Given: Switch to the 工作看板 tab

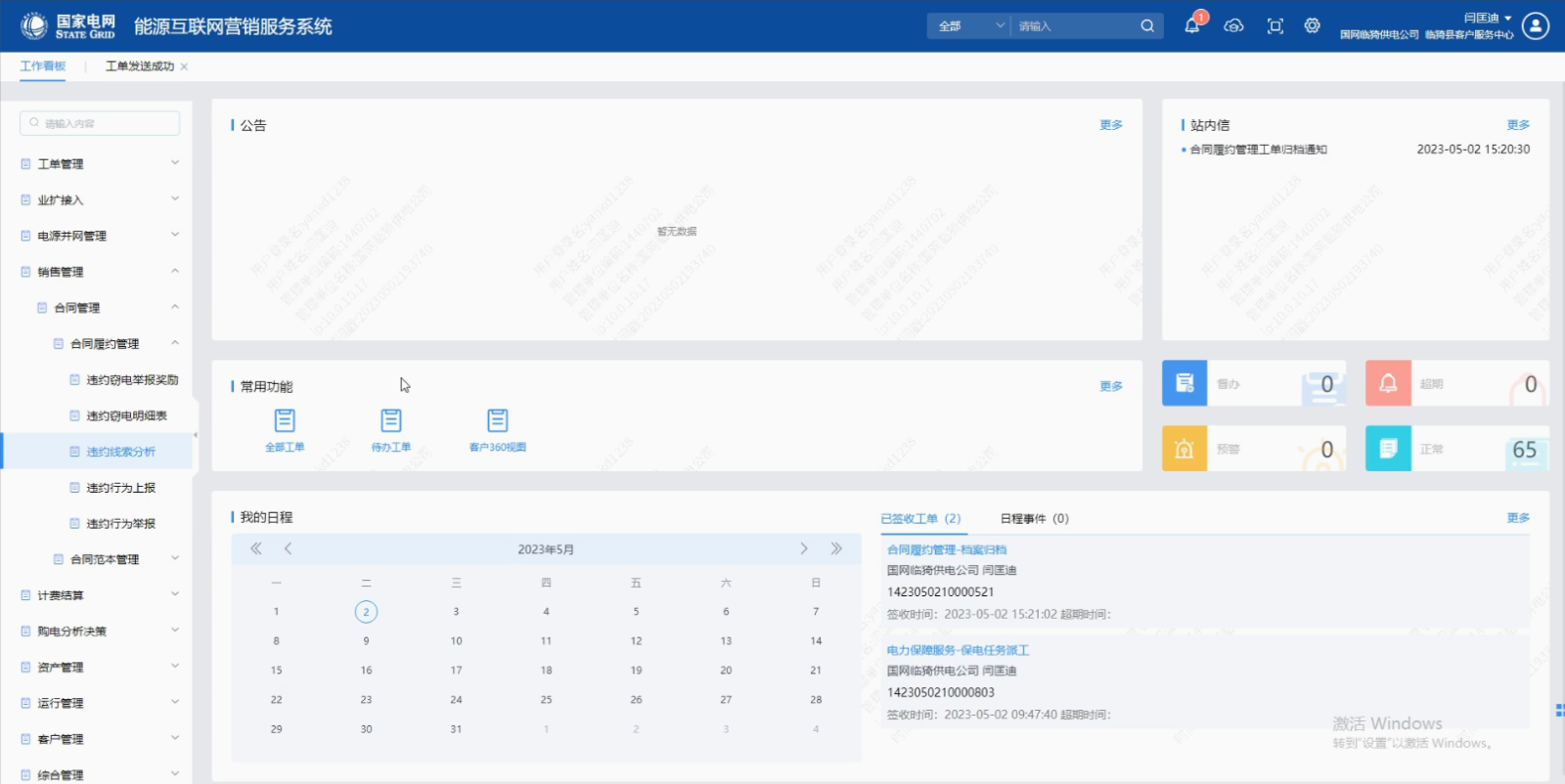Looking at the screenshot, I should [43, 66].
